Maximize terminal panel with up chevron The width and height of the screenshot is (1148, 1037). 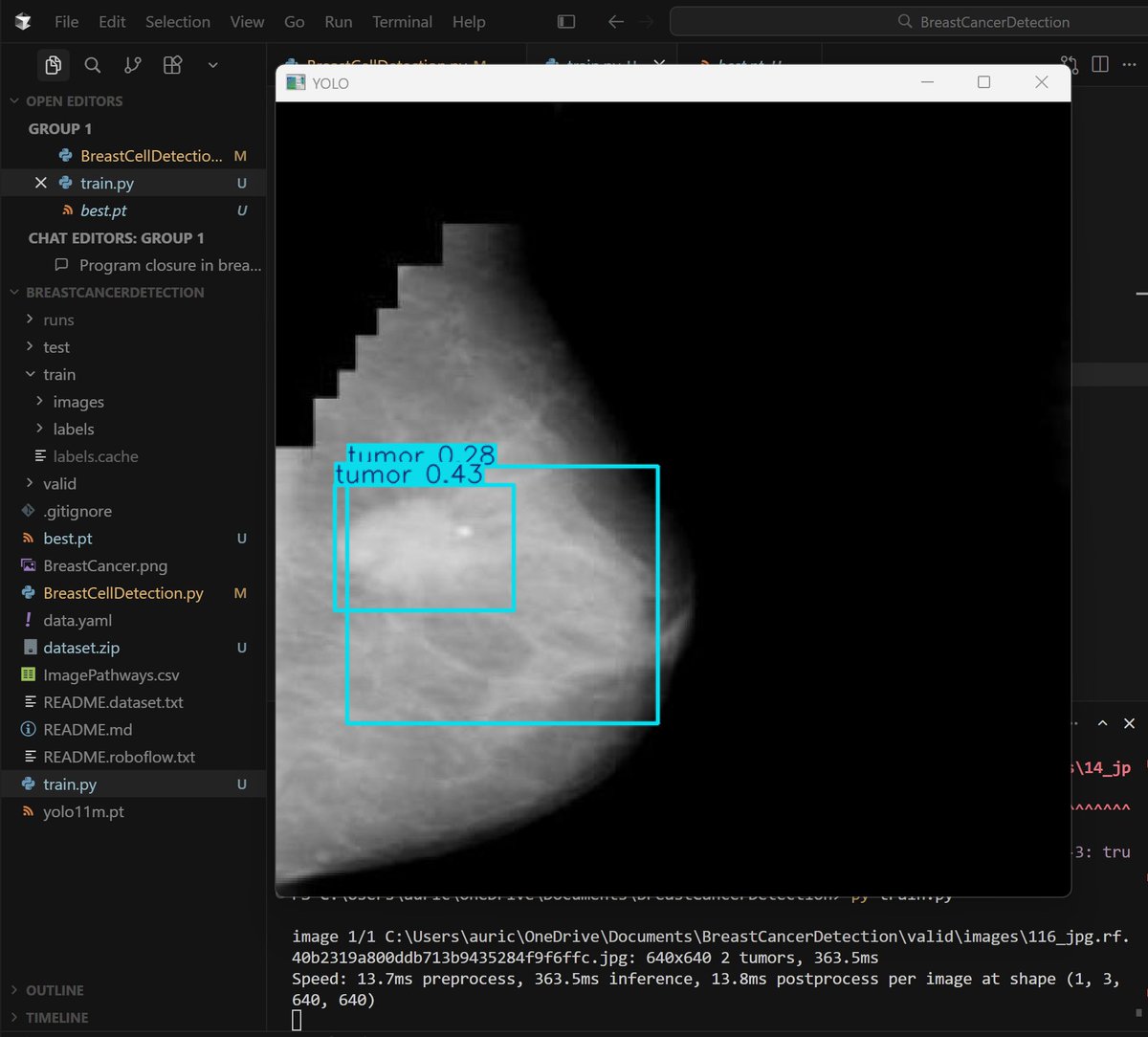point(1102,723)
